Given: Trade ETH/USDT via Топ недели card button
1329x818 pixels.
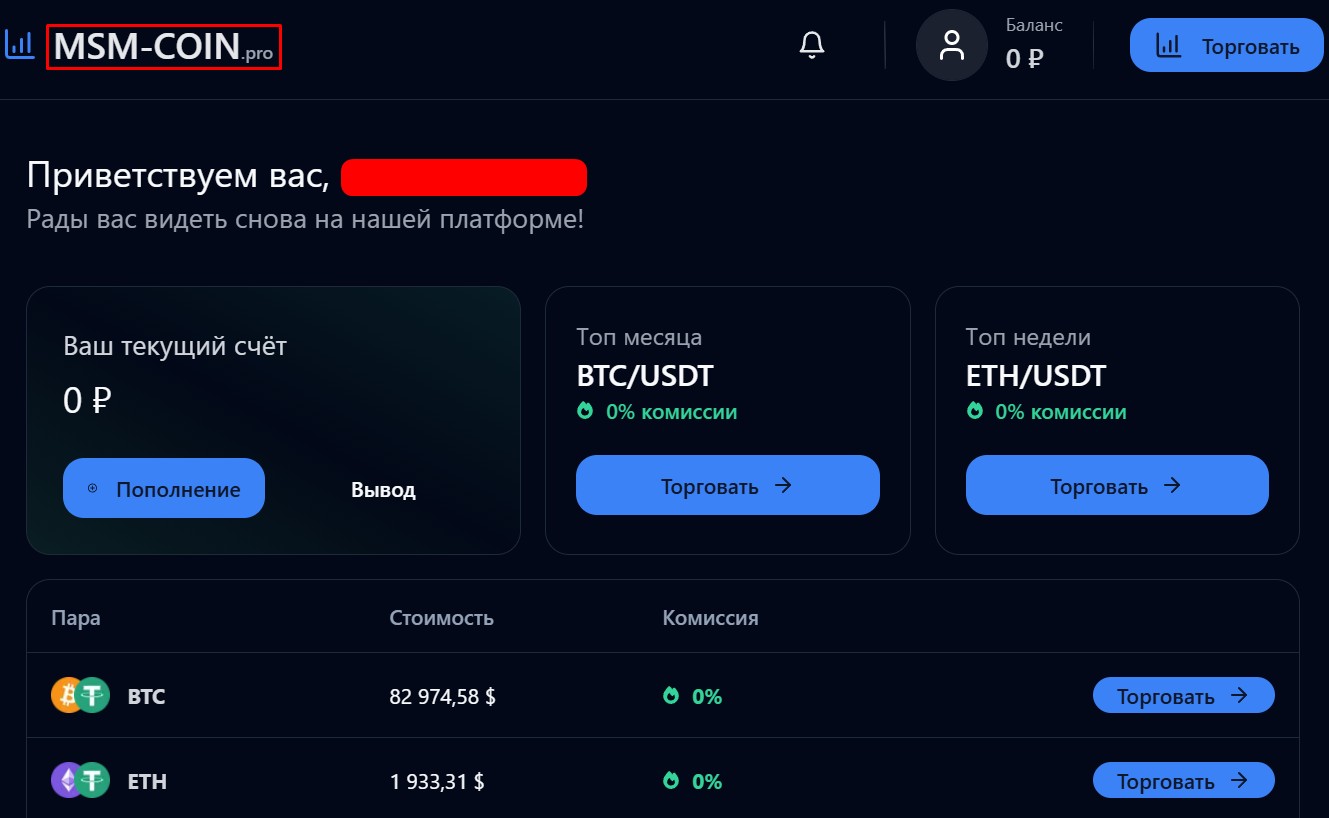Looking at the screenshot, I should (x=1116, y=486).
